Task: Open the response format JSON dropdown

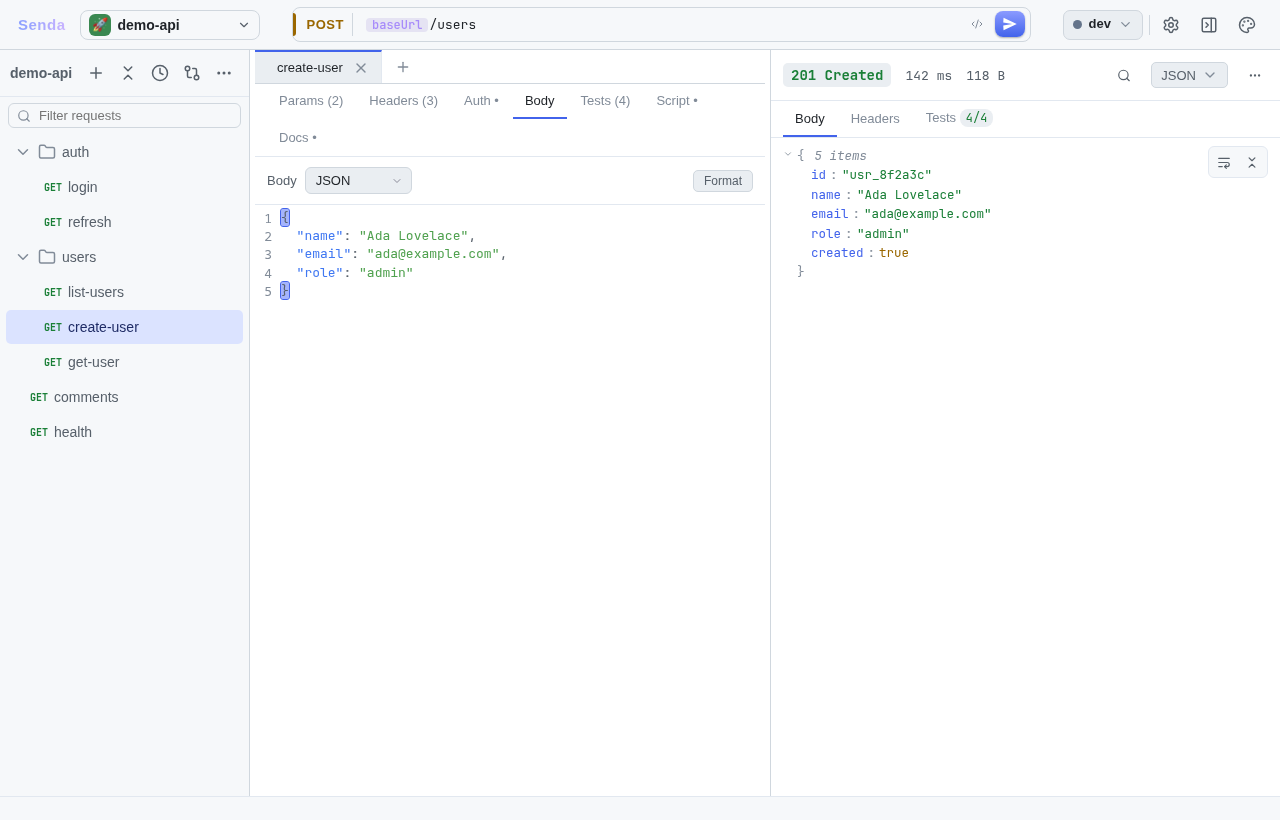Action: pyautogui.click(x=1189, y=75)
